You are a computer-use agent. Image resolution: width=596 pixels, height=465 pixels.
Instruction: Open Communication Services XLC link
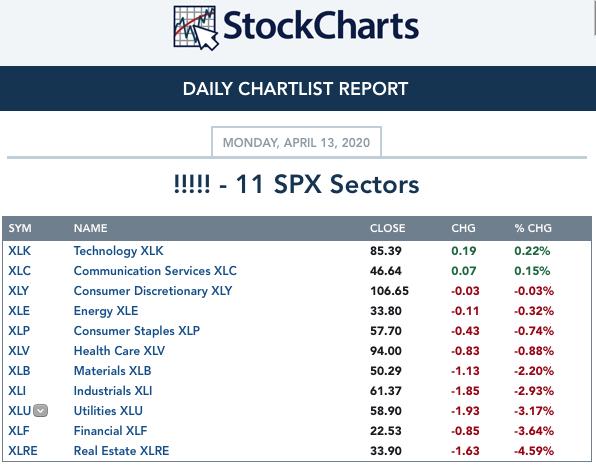[x=155, y=271]
